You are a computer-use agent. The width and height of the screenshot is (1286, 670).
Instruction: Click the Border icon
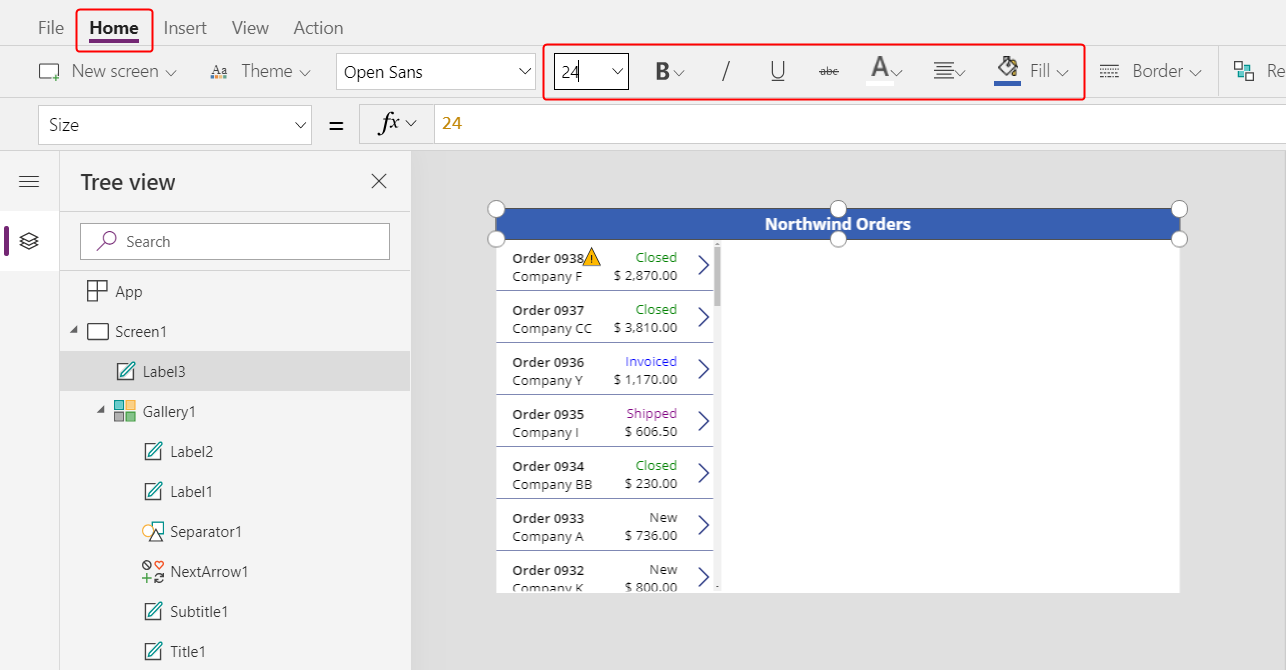[x=1109, y=70]
